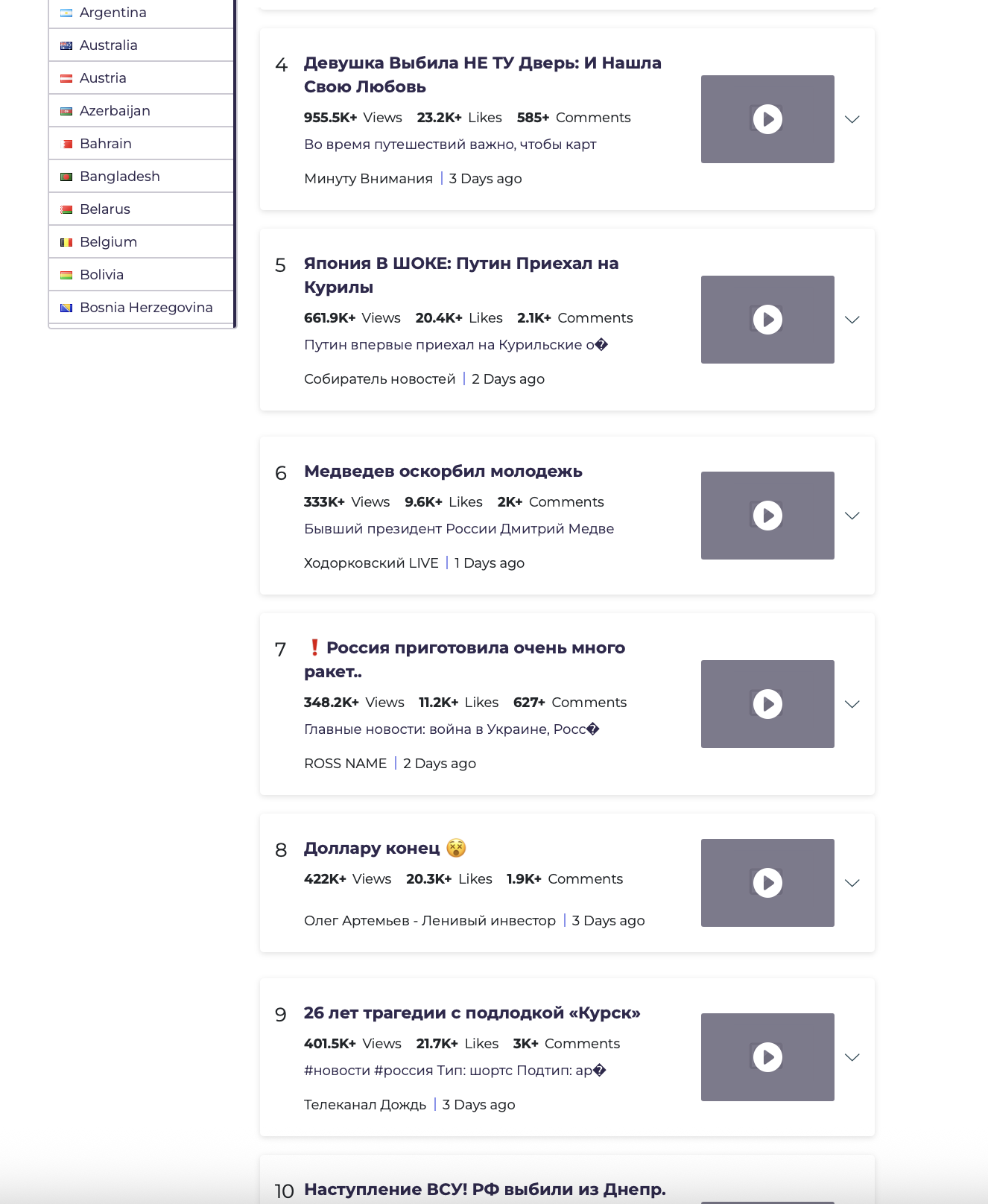Play the Россия приготовила ракет video
The width and height of the screenshot is (988, 1204).
click(767, 704)
